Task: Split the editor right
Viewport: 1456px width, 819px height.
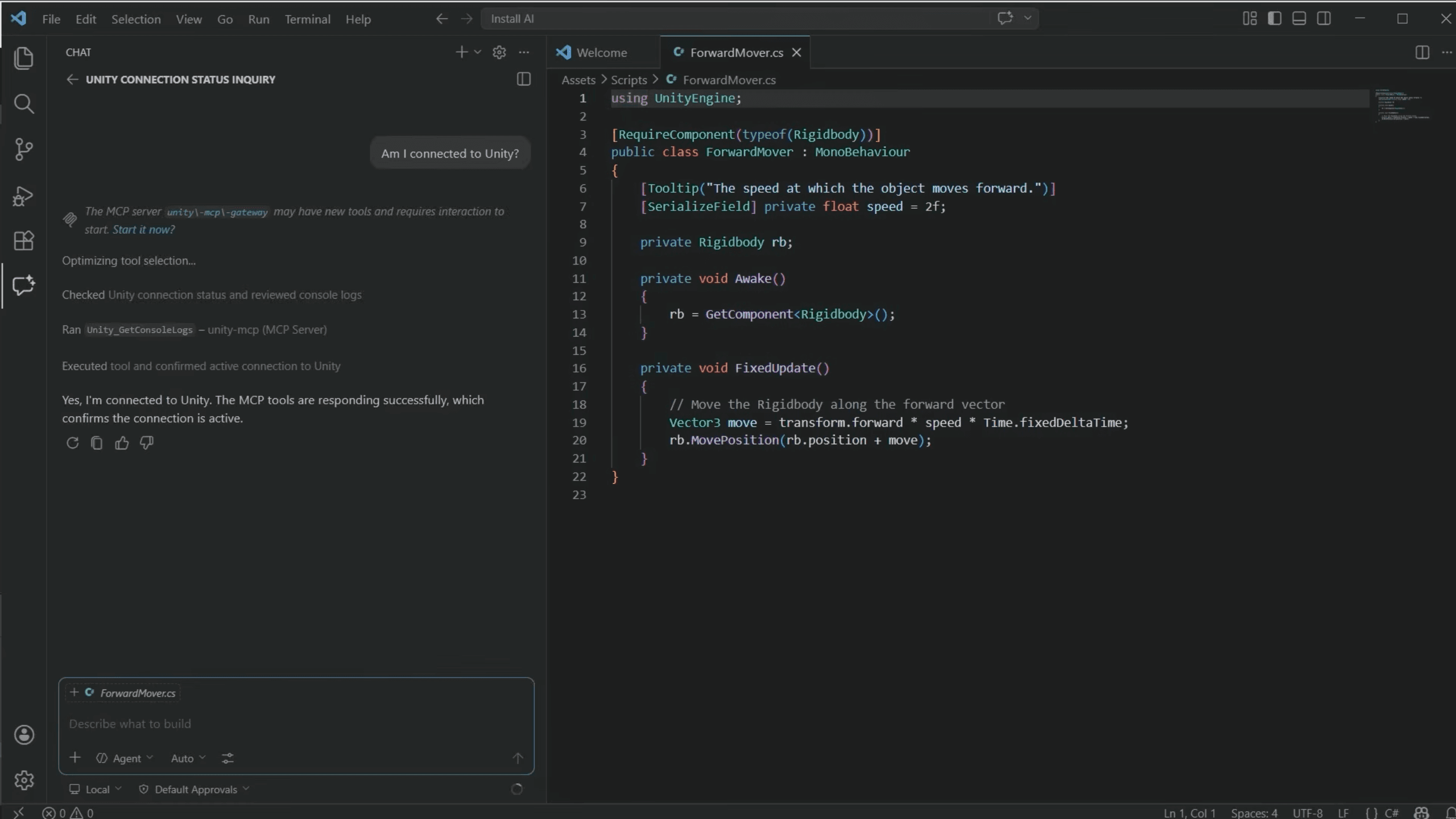Action: tap(1422, 52)
